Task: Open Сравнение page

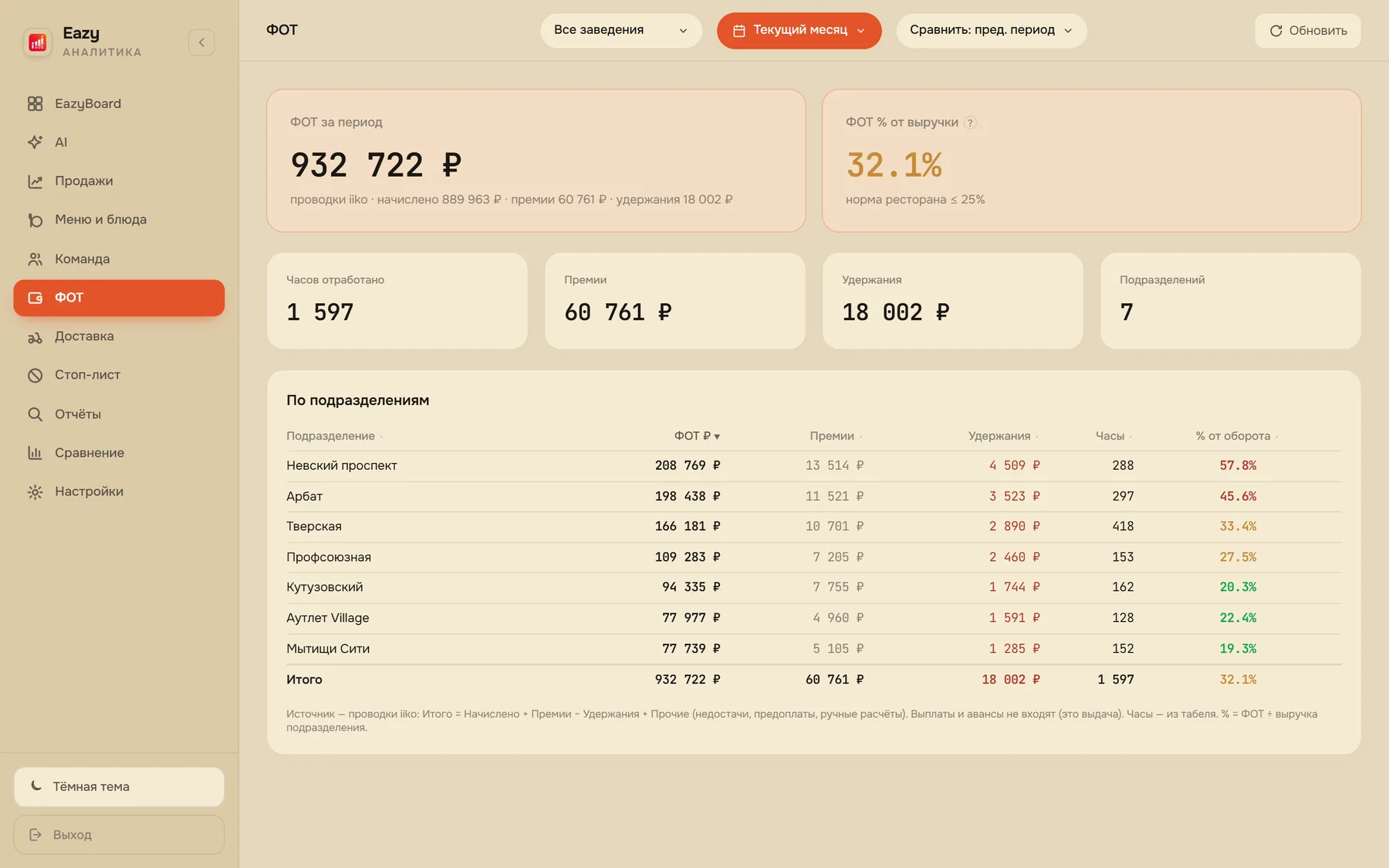Action: 119,453
